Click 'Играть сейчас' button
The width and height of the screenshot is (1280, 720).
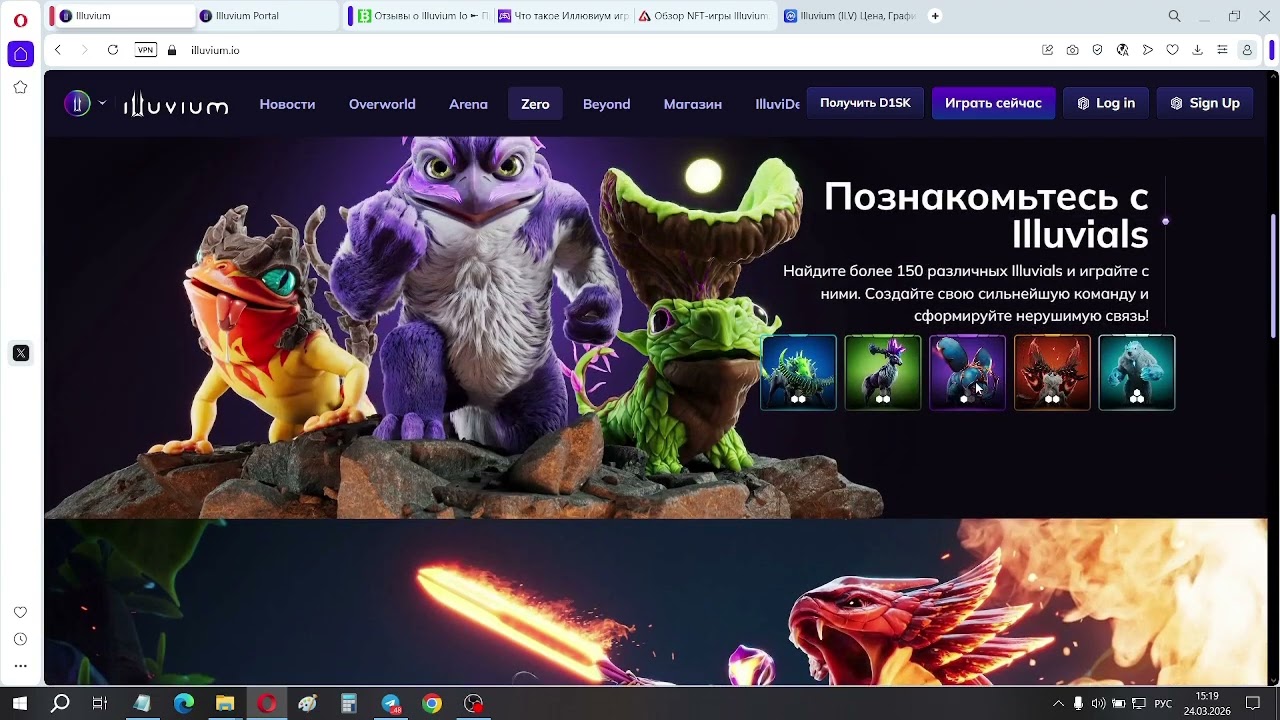click(993, 103)
